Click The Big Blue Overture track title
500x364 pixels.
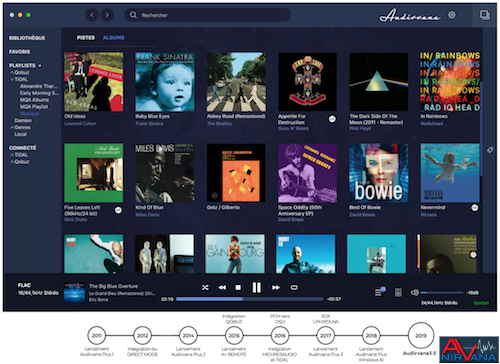coord(113,286)
